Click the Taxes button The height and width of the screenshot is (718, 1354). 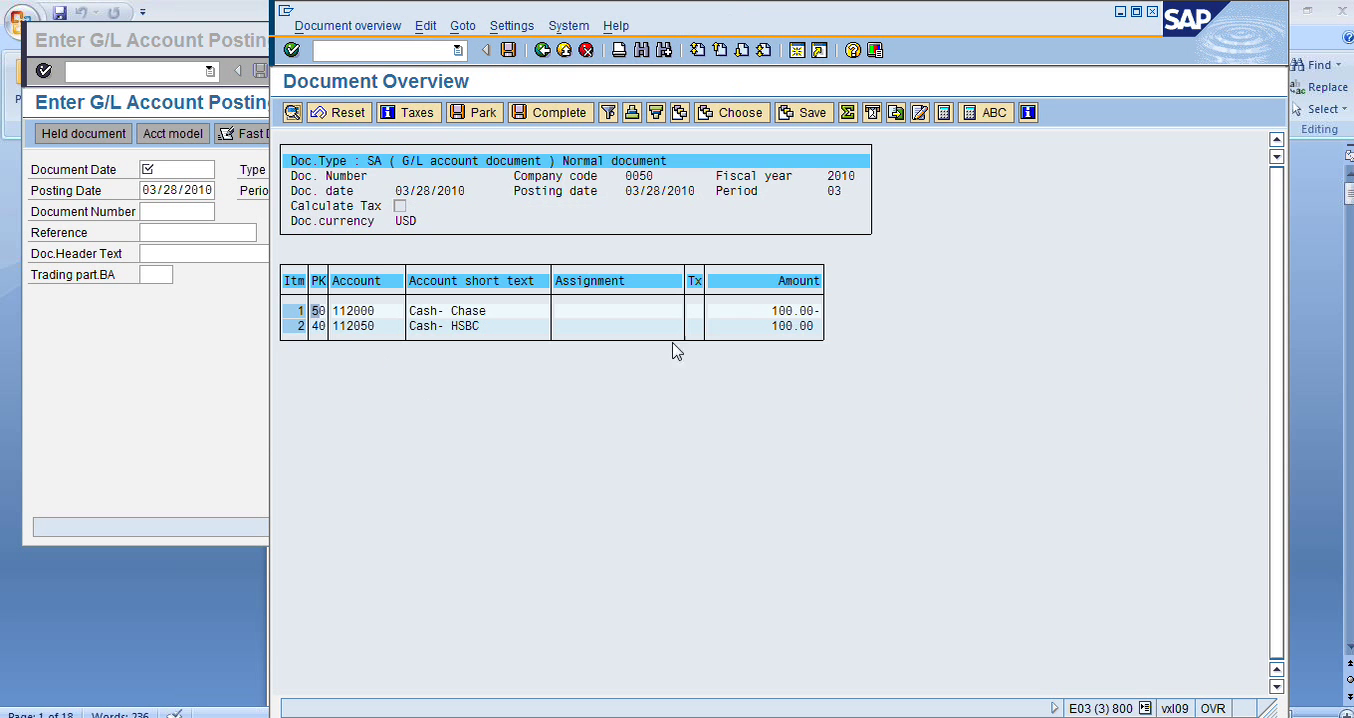408,113
